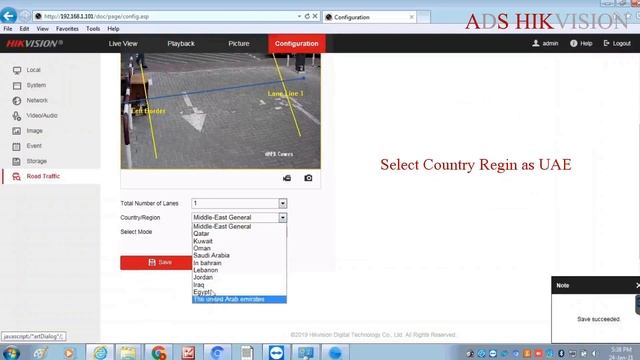
Task: Select Iraq from the country list
Action: pyautogui.click(x=239, y=285)
